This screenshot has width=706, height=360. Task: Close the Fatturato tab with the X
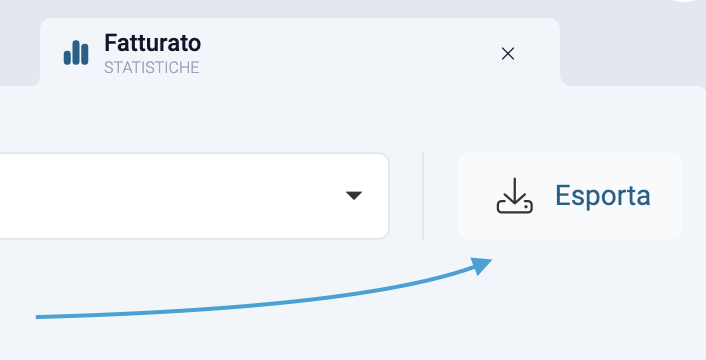coord(508,54)
